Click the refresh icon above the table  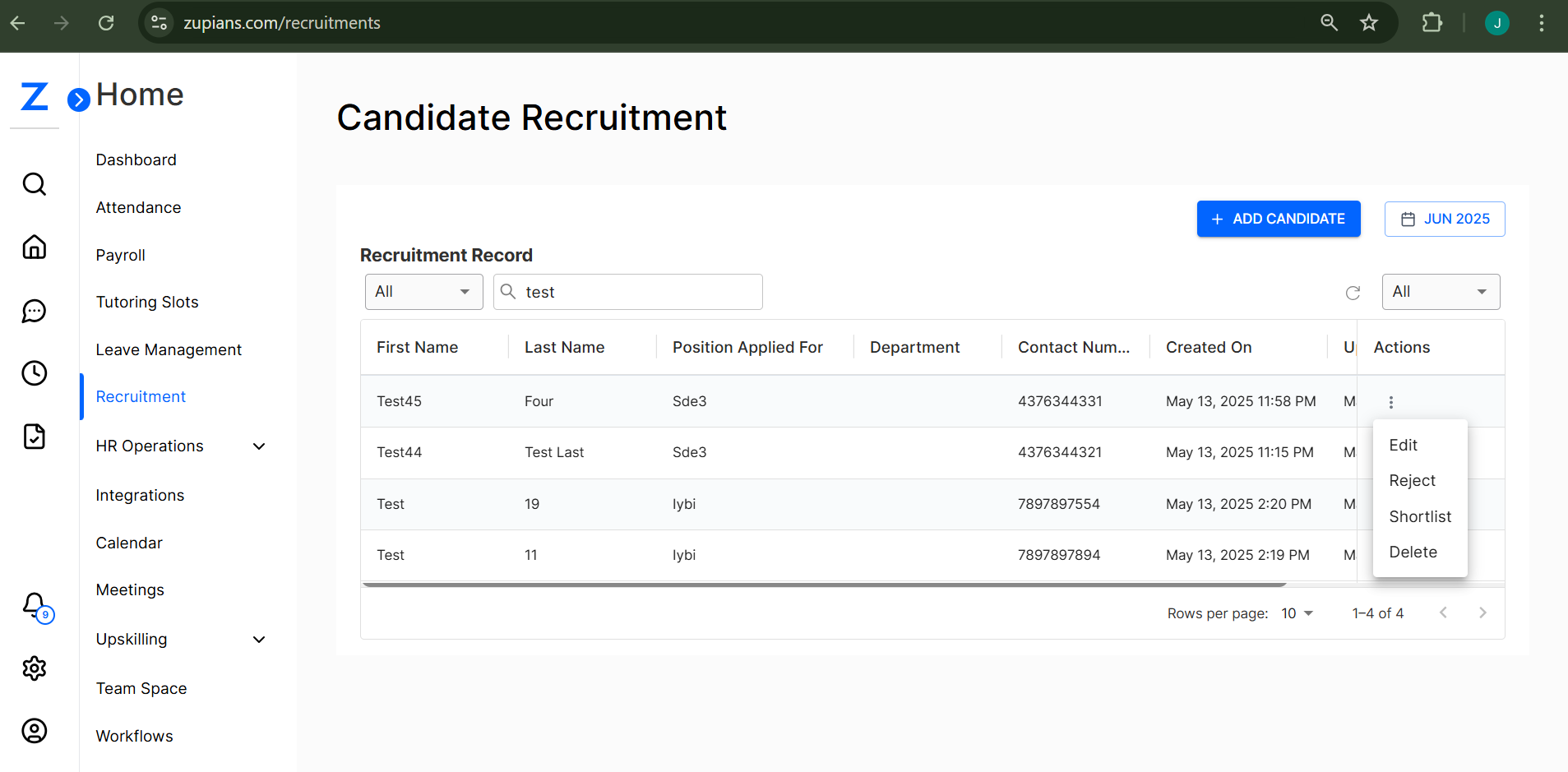click(1353, 293)
